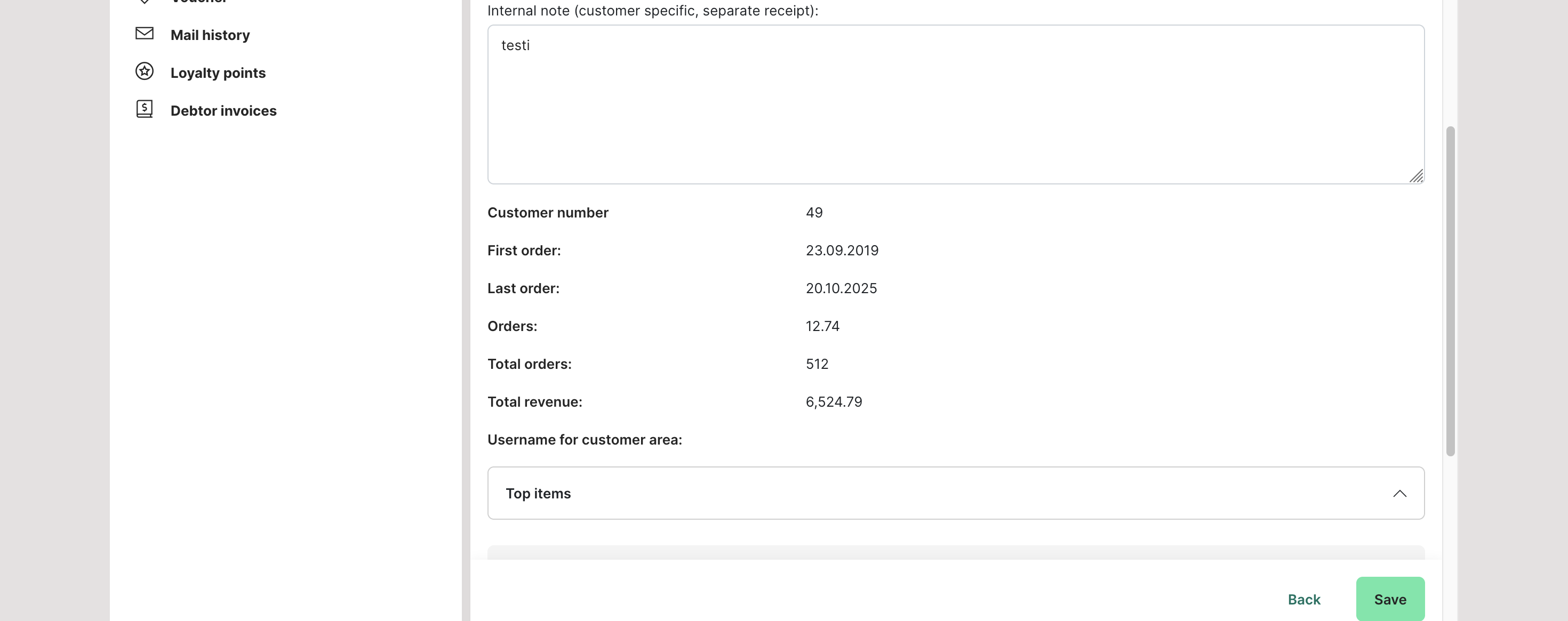Click the word testi in the note

coord(515,46)
